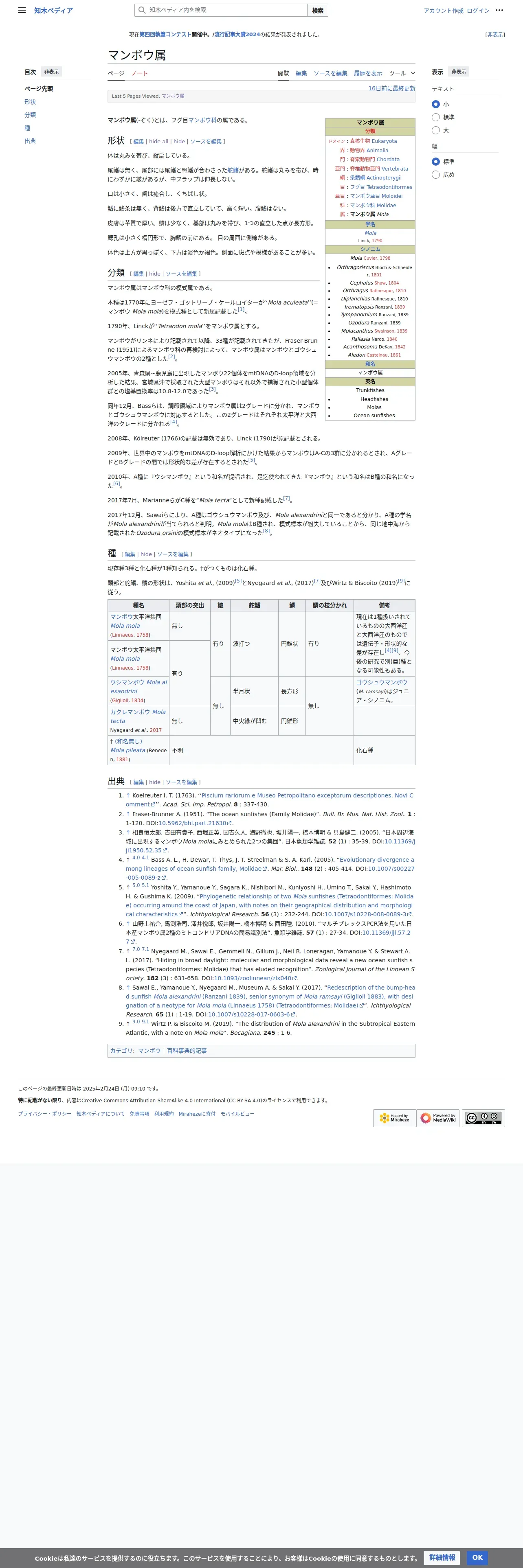Click hide next to 出典 heading
Viewport: 523px width, 1568px height.
(155, 783)
